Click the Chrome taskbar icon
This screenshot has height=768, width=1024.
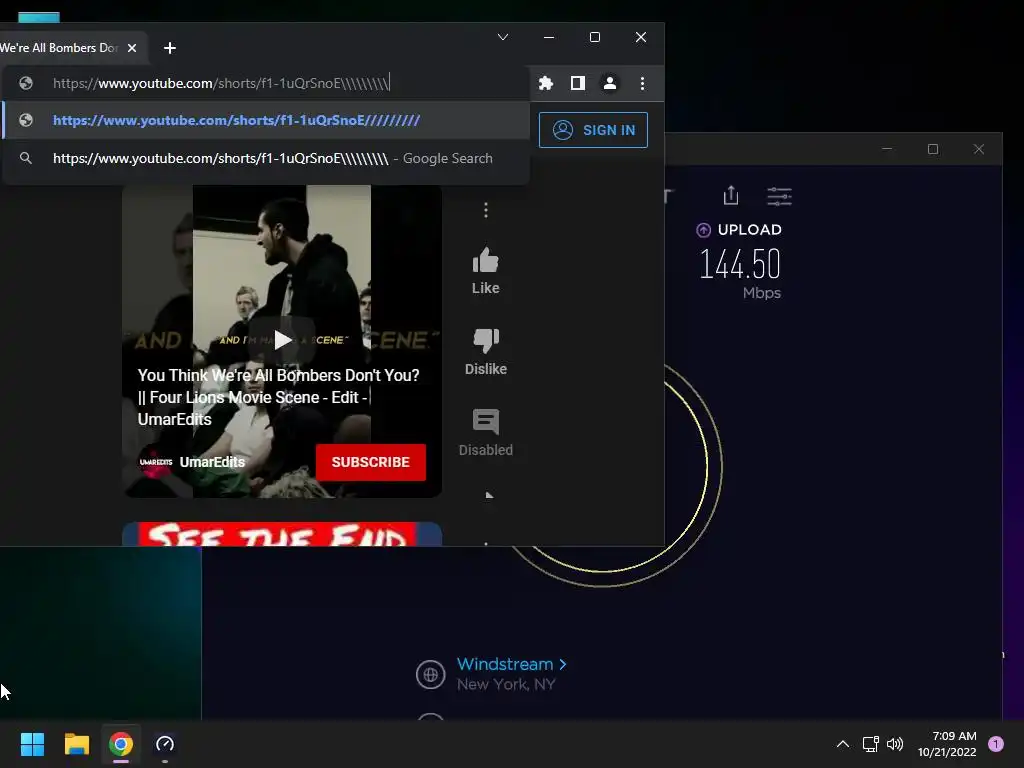tap(121, 744)
